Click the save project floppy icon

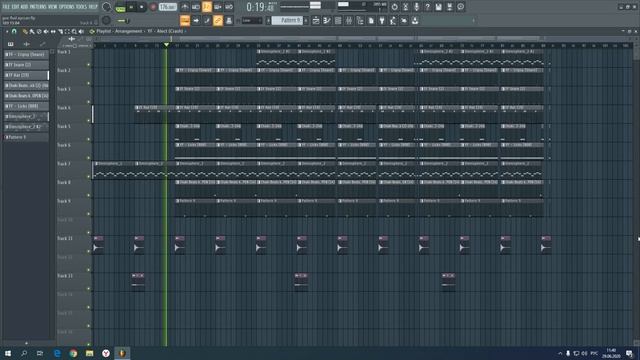point(438,7)
